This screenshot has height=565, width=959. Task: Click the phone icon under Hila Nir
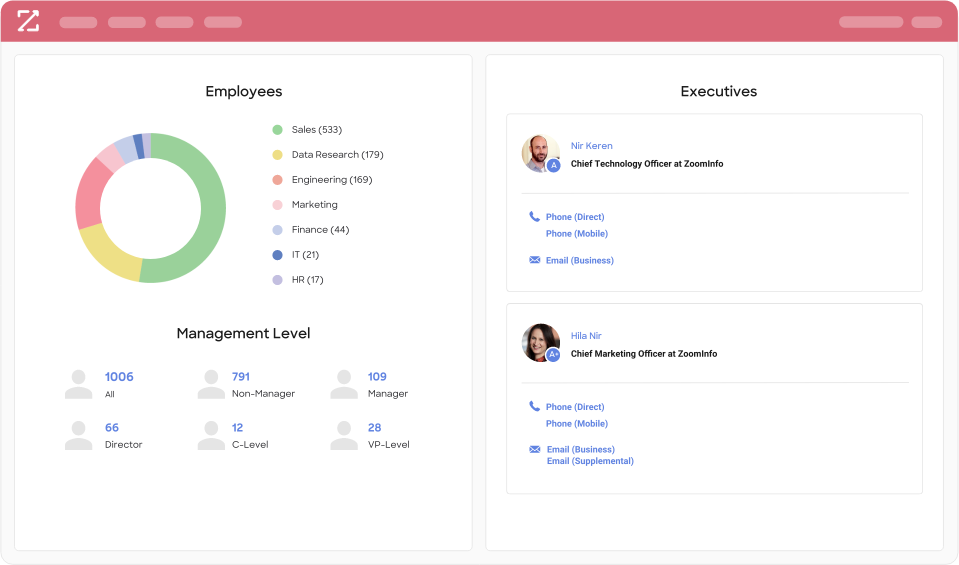535,406
